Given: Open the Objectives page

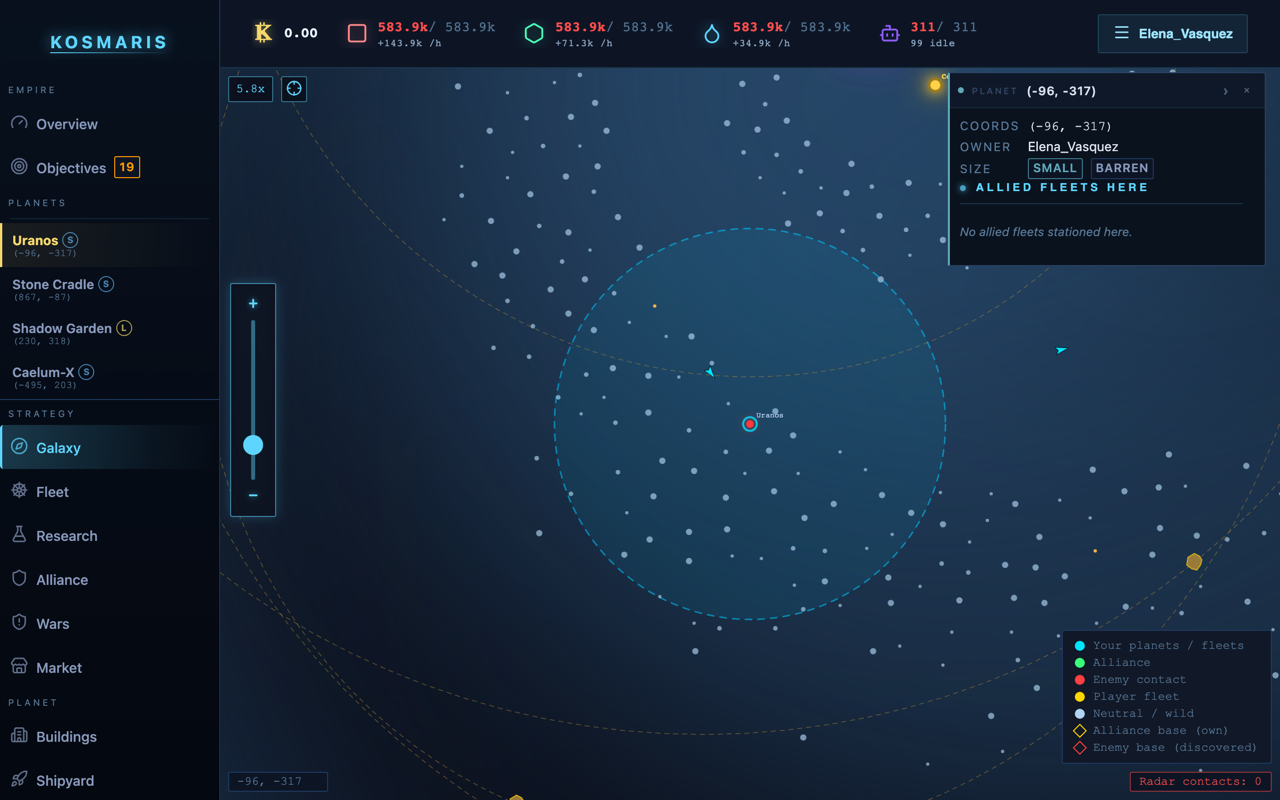Looking at the screenshot, I should 110,168.
